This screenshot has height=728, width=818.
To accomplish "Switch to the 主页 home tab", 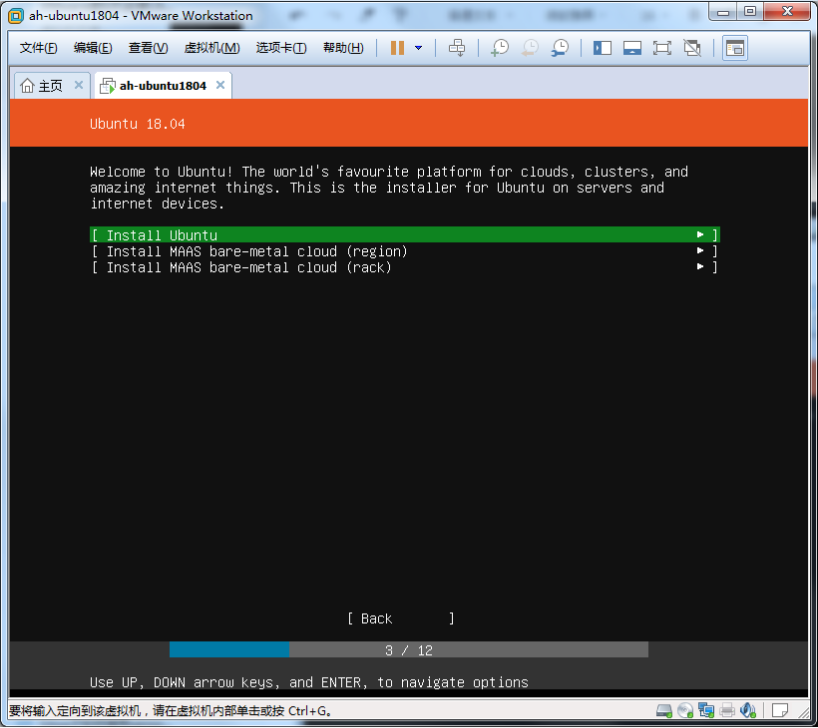I will click(x=42, y=86).
